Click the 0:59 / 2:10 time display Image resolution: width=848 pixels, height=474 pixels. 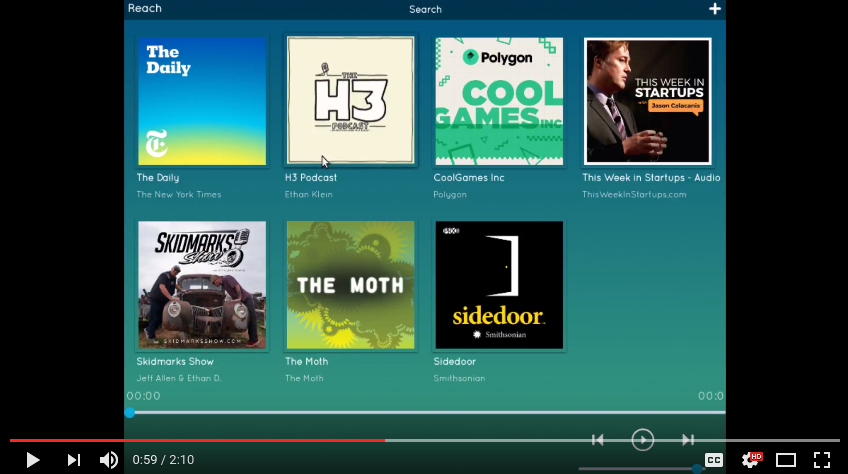[163, 460]
